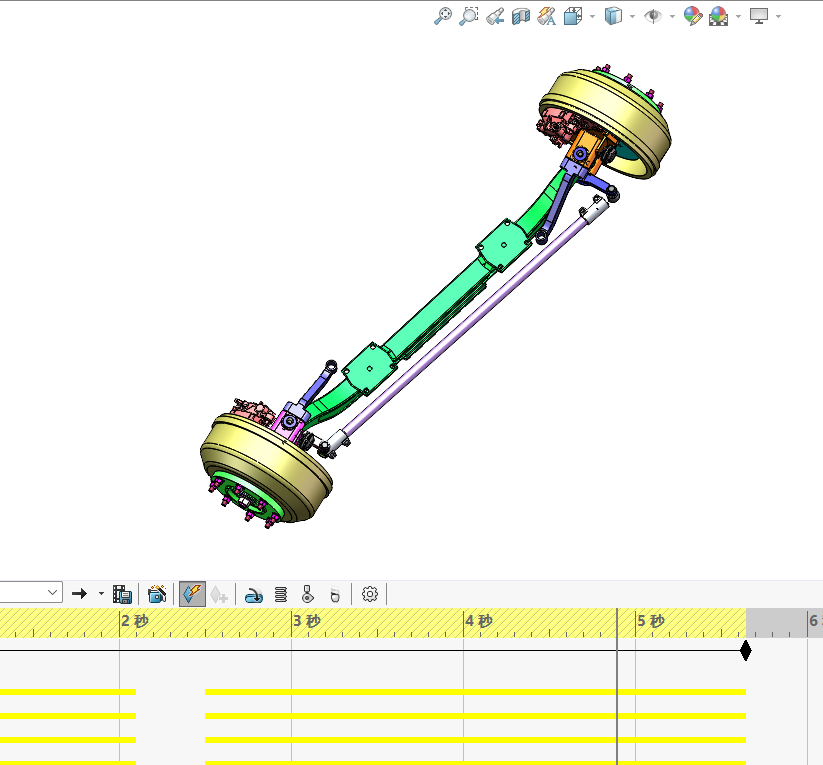Open View Settings monitor icon

(x=759, y=16)
